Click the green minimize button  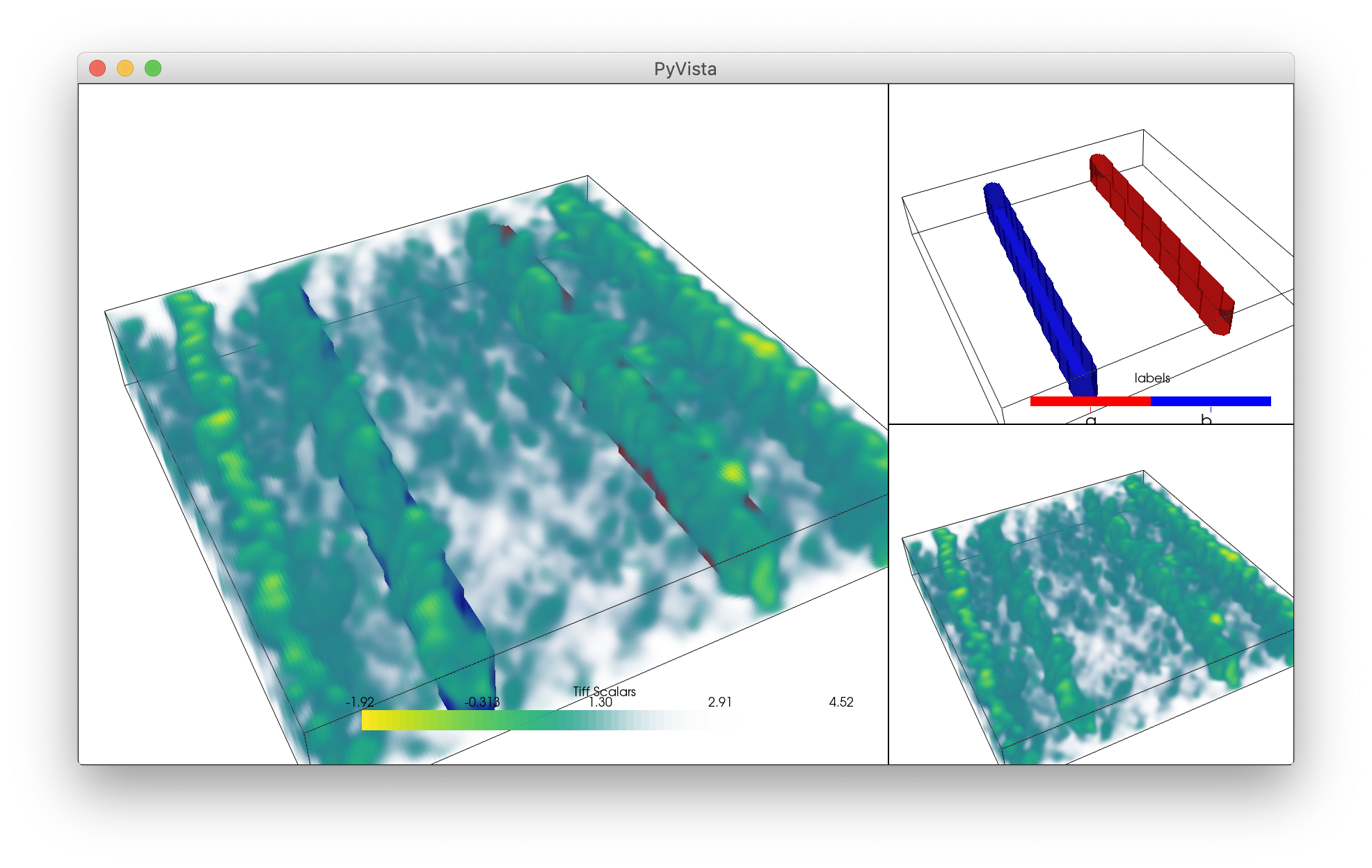[152, 67]
